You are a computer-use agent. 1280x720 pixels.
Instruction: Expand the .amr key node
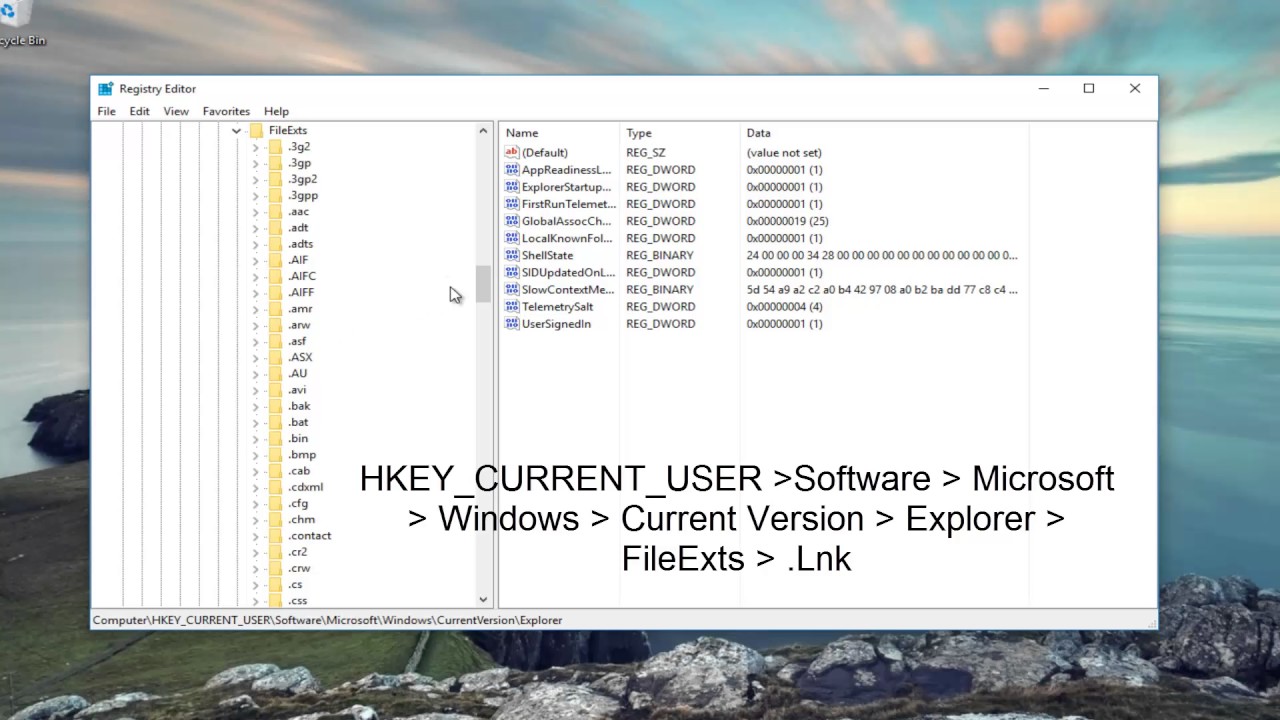(255, 309)
